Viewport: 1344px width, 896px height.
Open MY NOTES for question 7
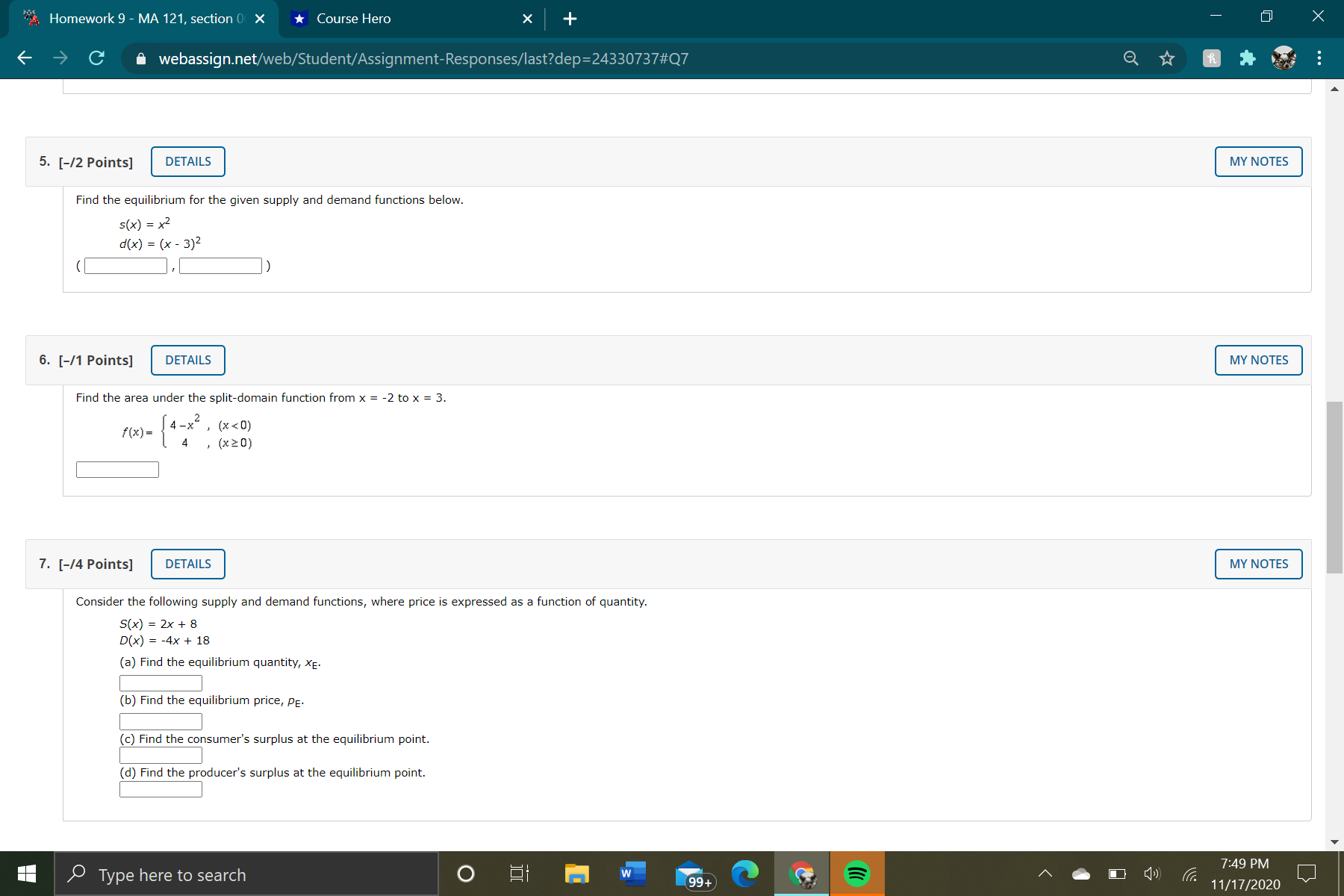(1259, 564)
